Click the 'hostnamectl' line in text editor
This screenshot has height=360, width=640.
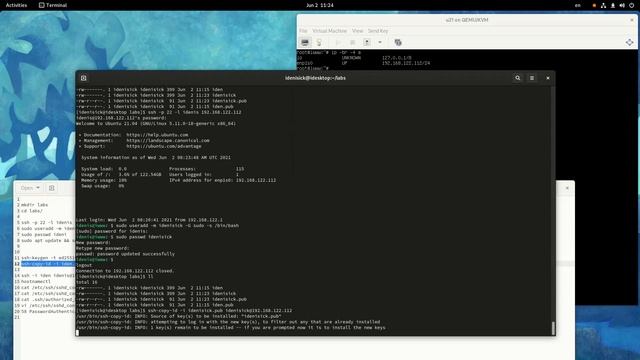point(36,282)
